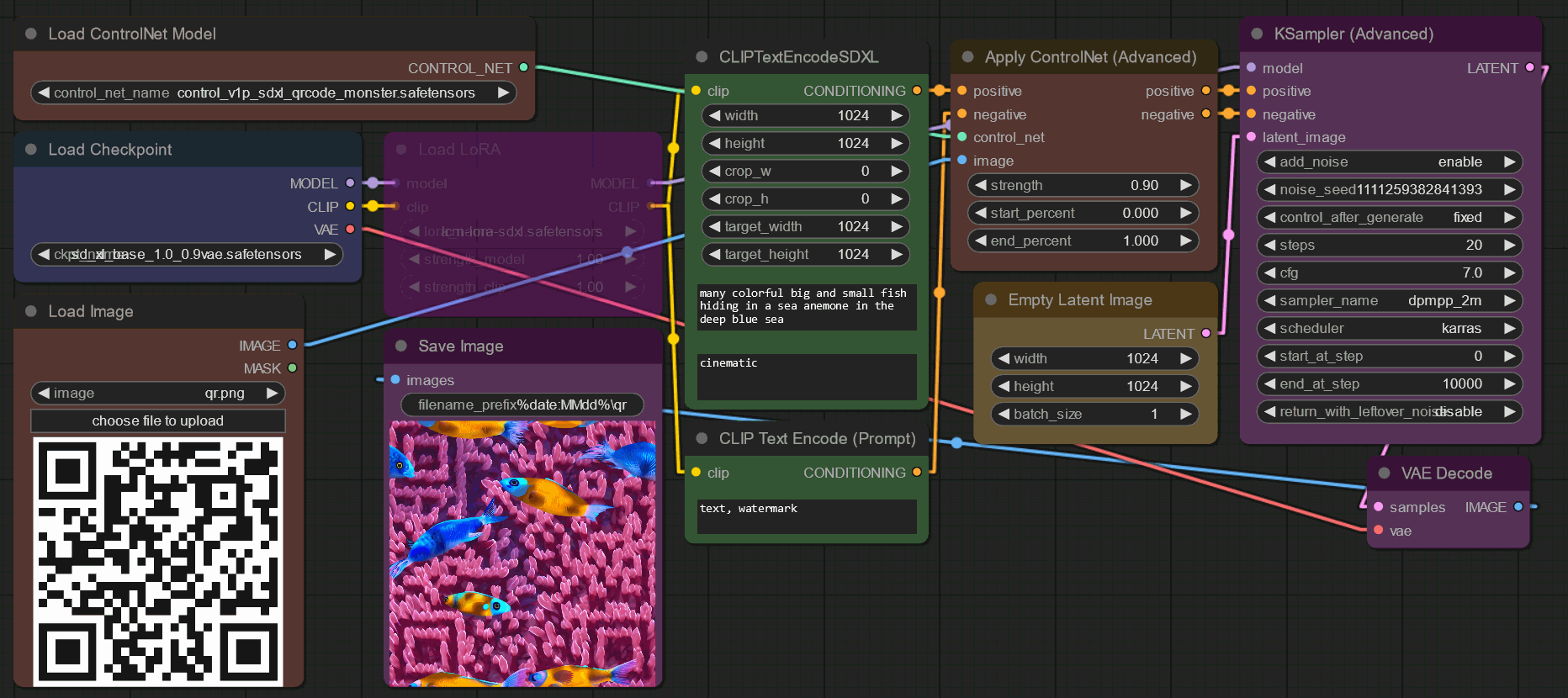This screenshot has height=698, width=1568.
Task: Click the MASK output socket on Load Image
Action: coord(293,368)
